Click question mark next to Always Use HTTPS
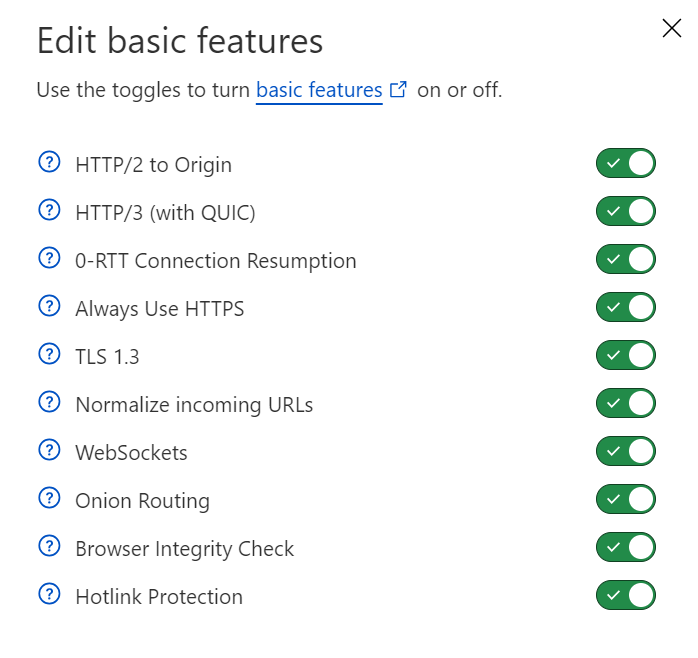Screen dimensions: 698x658 49,307
